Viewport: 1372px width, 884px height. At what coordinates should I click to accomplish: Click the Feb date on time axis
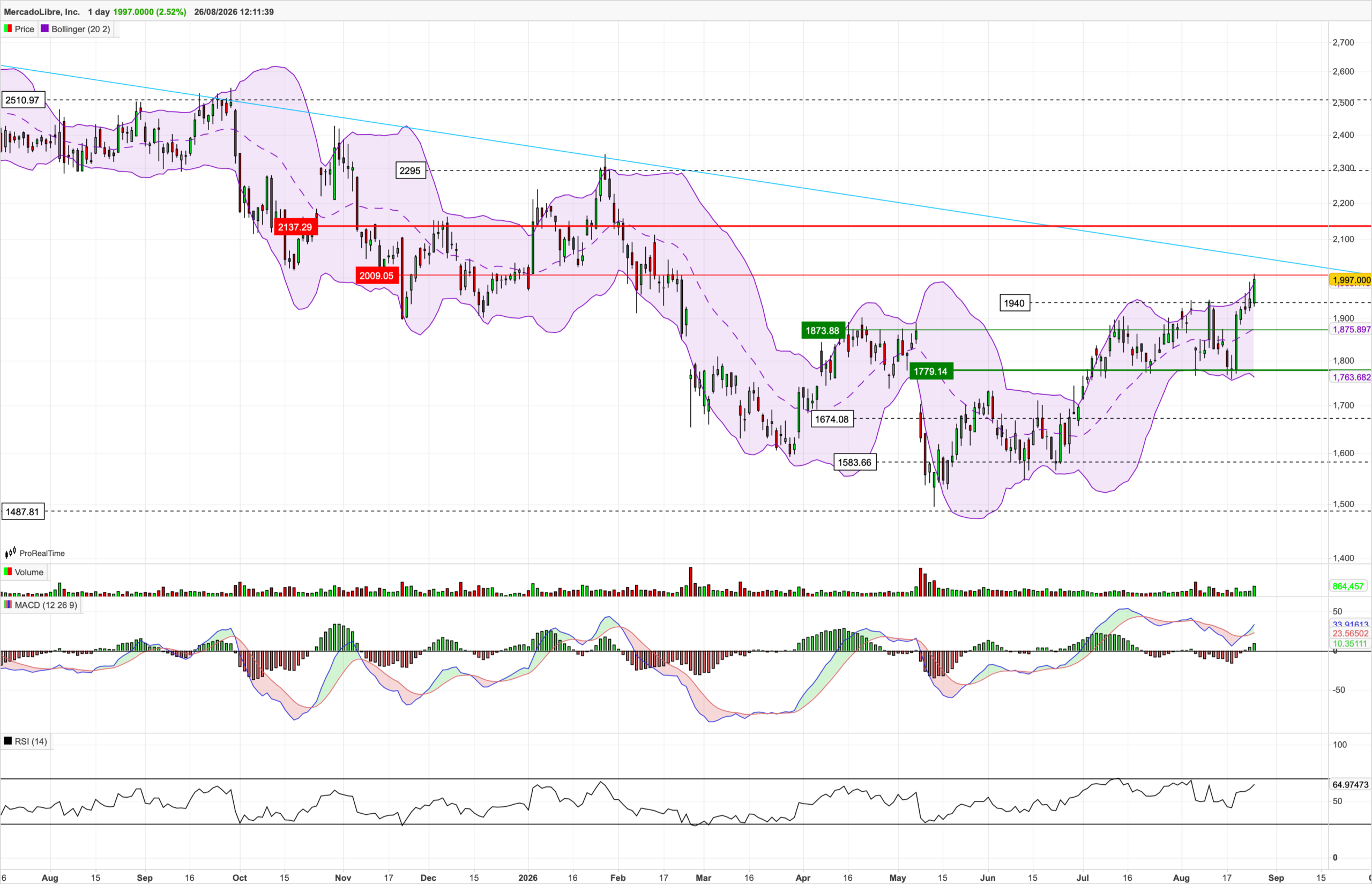pyautogui.click(x=618, y=878)
